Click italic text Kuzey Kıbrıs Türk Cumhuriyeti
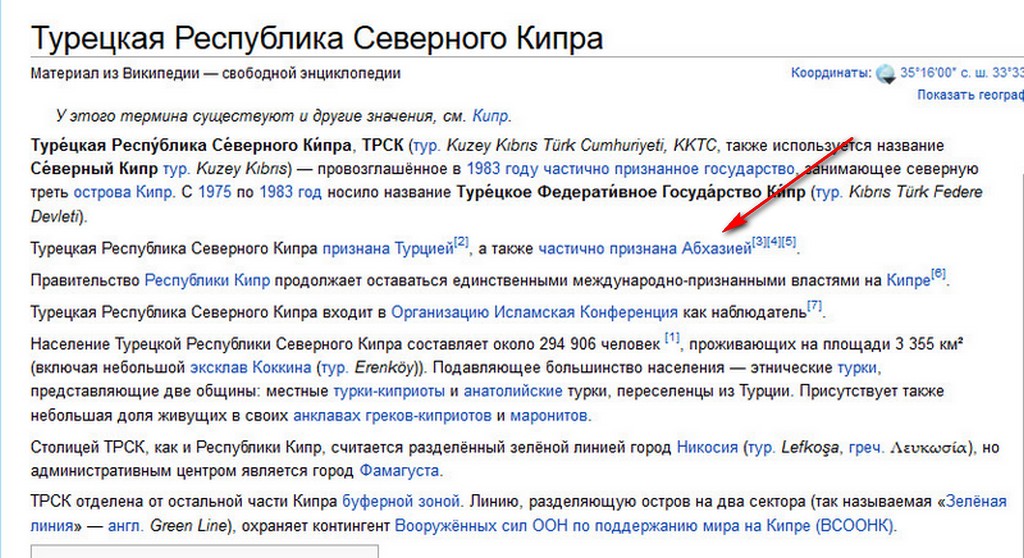Screen dimensions: 1024x558 [x=554, y=145]
